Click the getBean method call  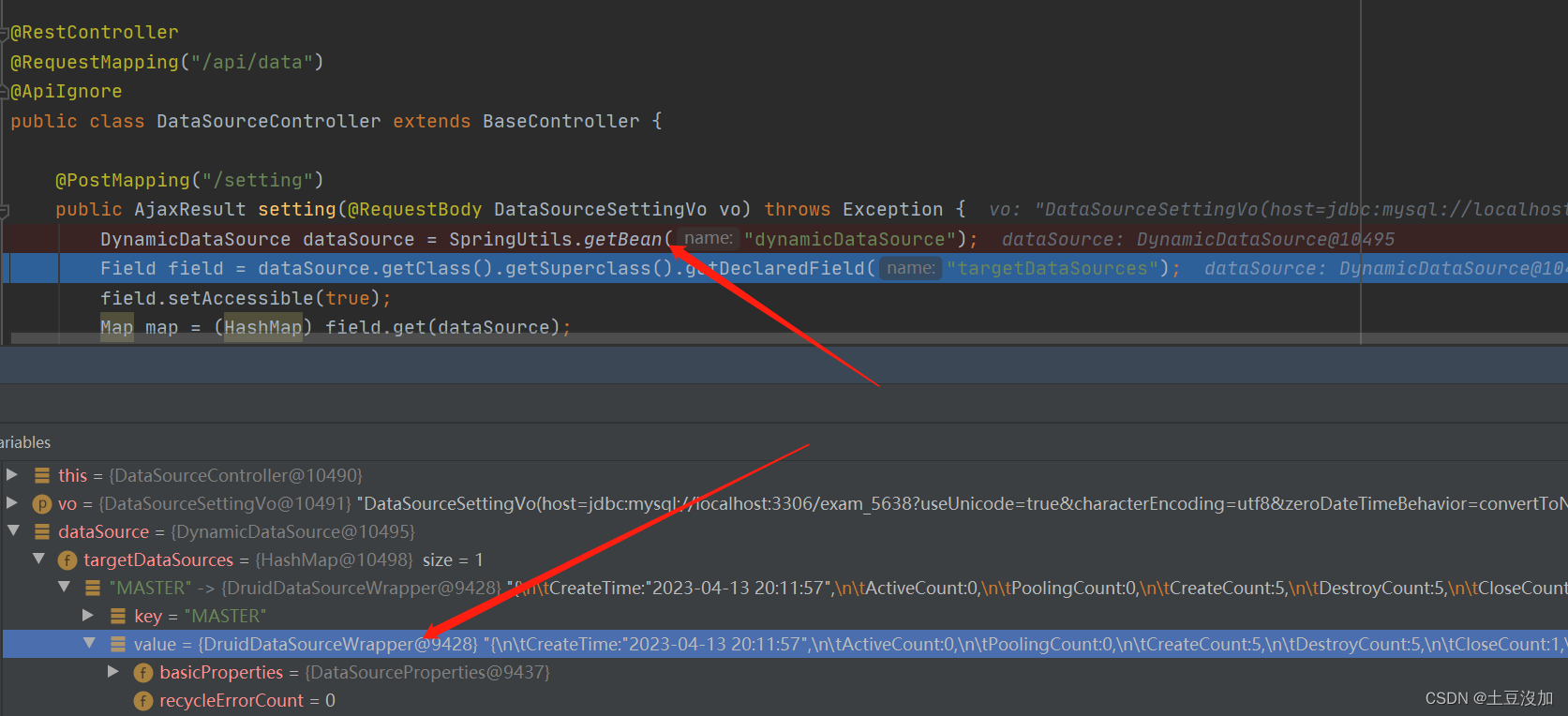[x=623, y=239]
